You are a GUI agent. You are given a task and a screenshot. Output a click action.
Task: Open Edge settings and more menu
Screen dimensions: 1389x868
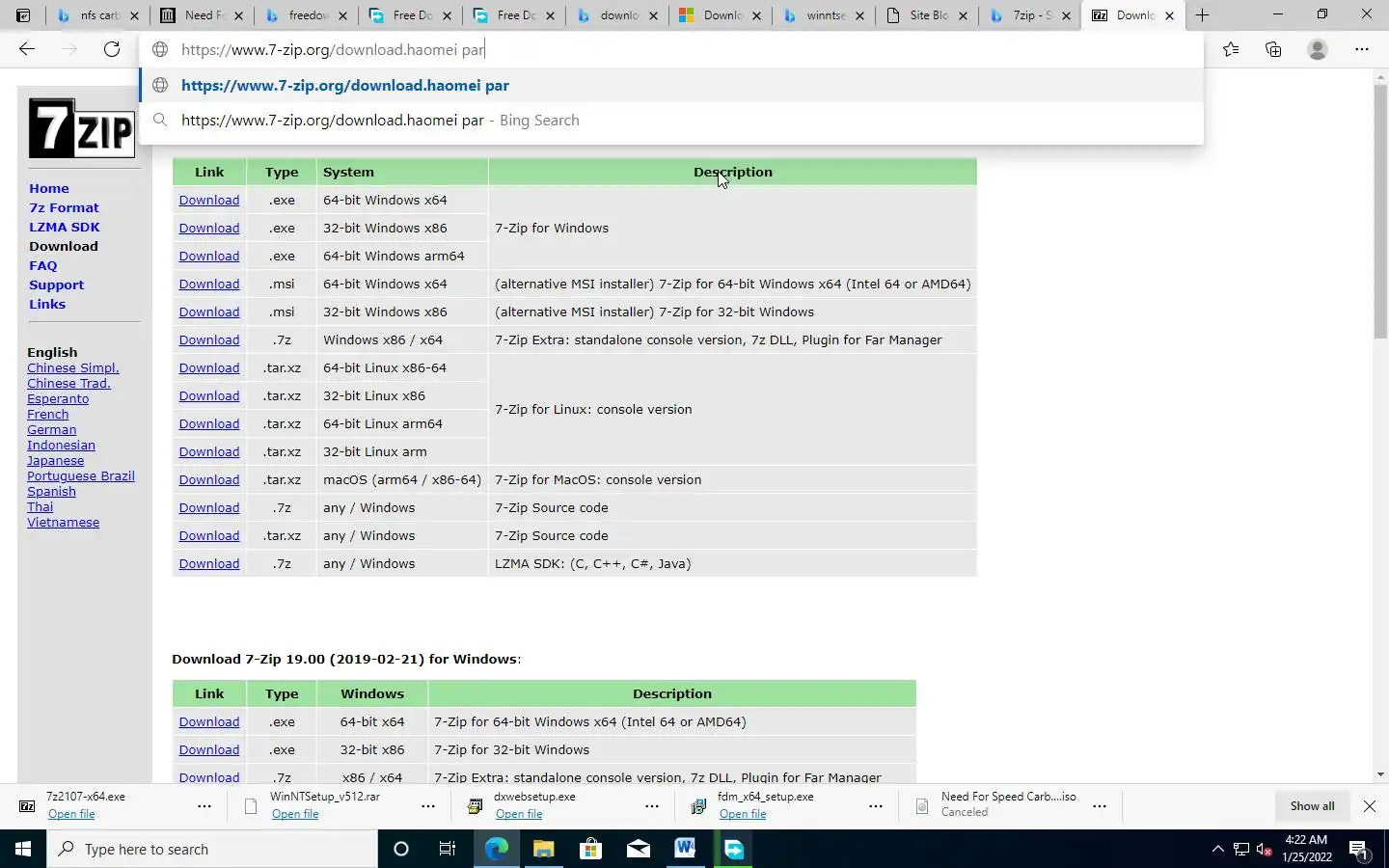(1362, 49)
